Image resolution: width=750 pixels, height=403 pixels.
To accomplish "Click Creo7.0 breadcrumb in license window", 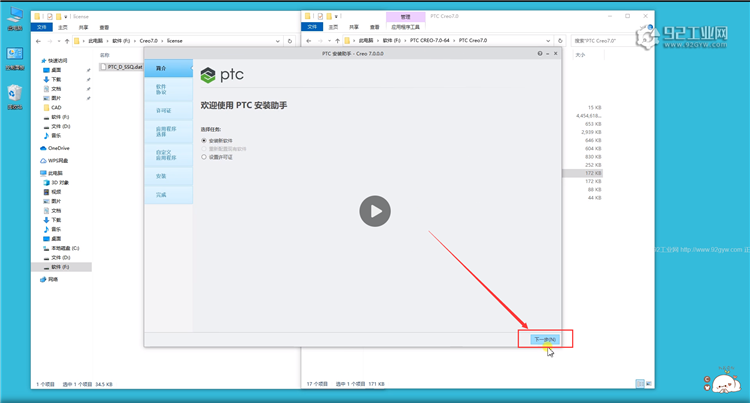I will pyautogui.click(x=148, y=41).
